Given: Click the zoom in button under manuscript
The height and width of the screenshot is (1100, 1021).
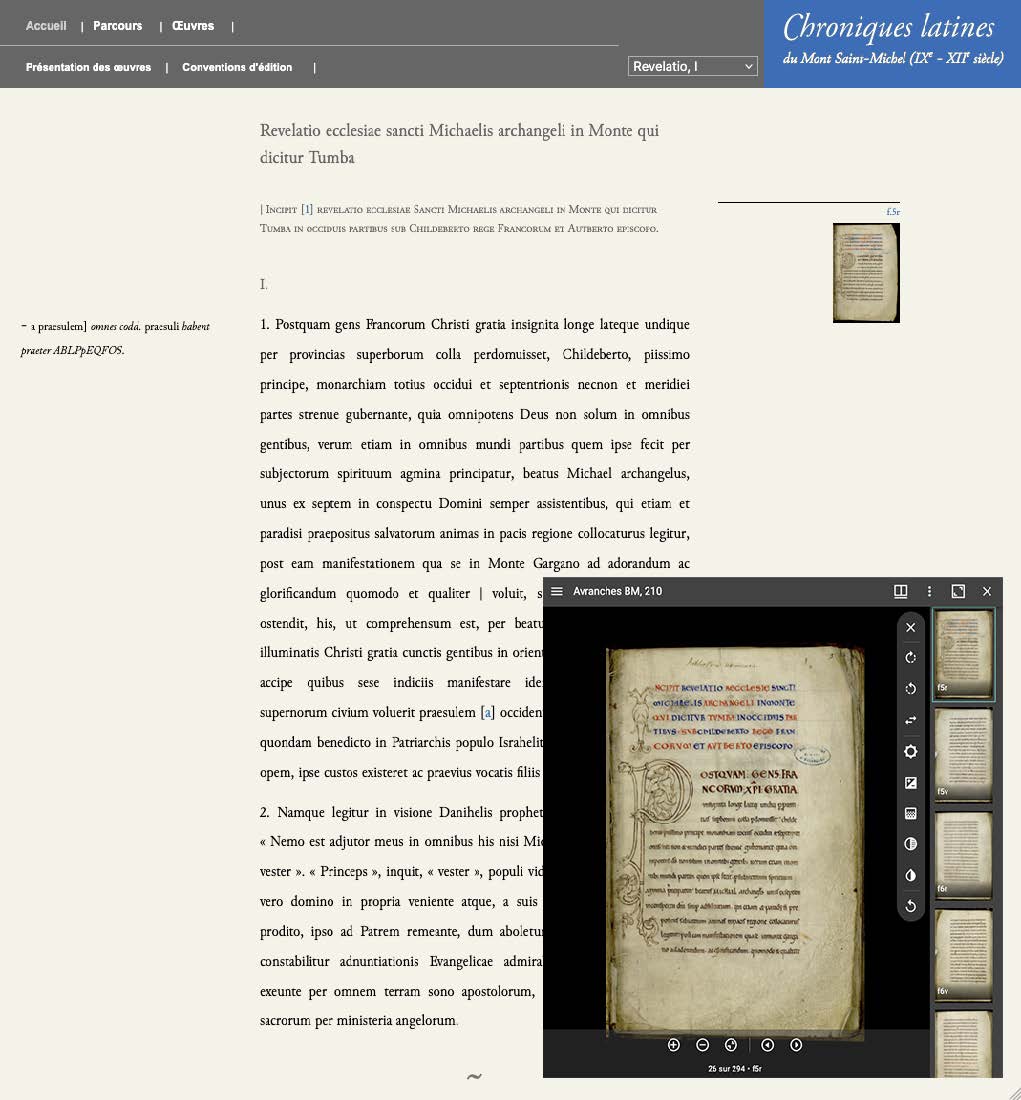Looking at the screenshot, I should point(673,1045).
